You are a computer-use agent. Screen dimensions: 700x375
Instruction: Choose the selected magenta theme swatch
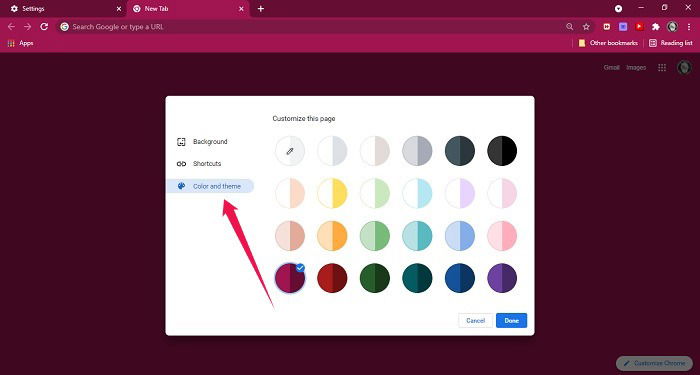[x=290, y=278]
